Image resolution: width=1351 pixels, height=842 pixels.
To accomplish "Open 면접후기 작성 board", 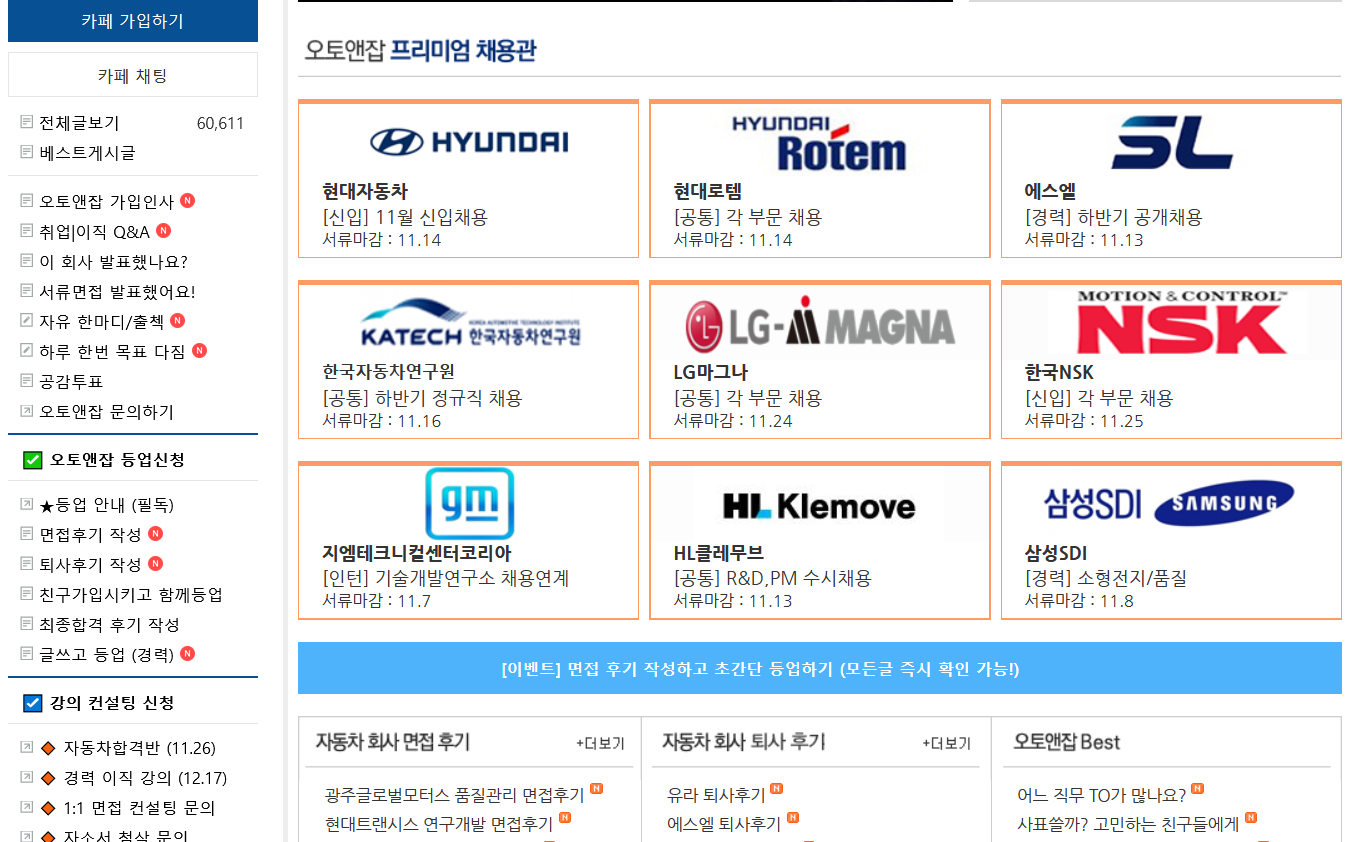I will (90, 535).
